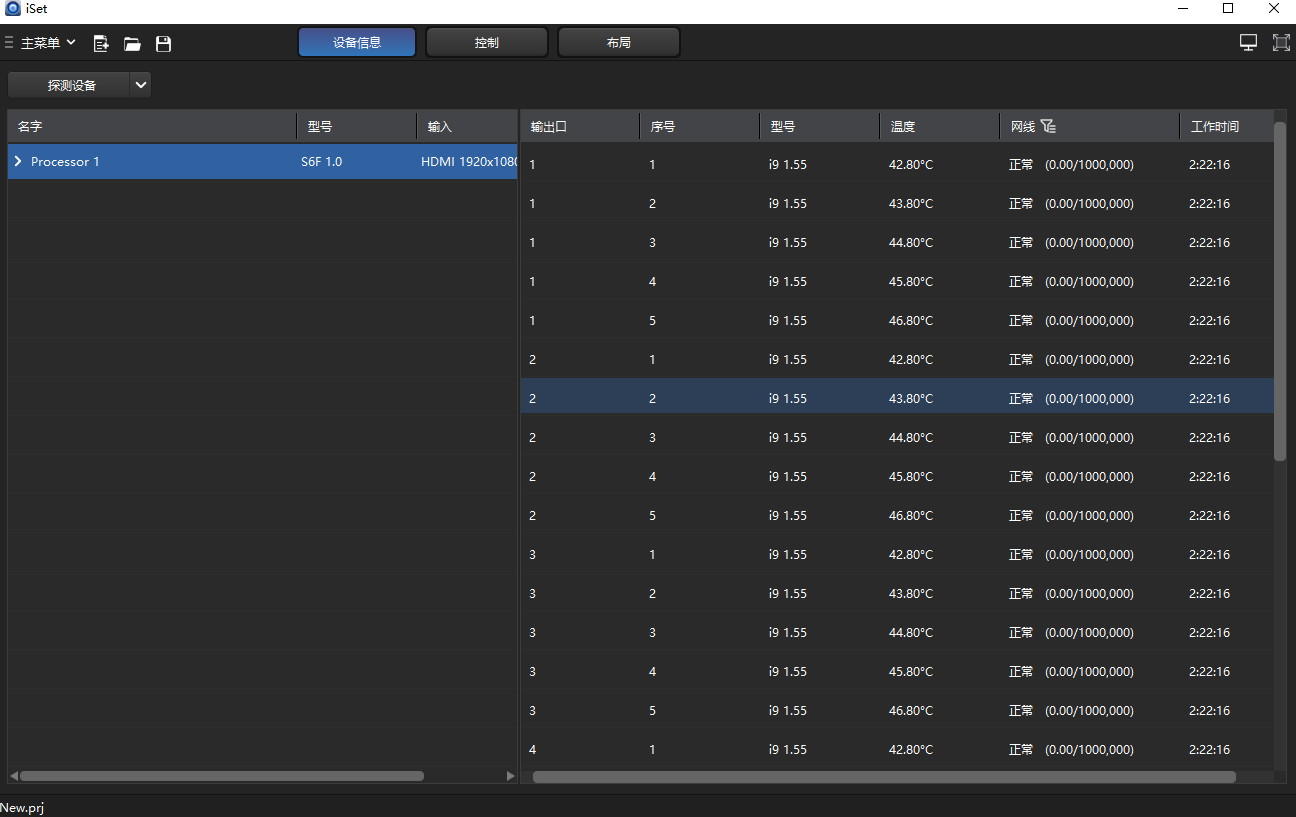Image resolution: width=1296 pixels, height=817 pixels.
Task: Click the filter icon beside 网线 header
Action: coord(1048,126)
